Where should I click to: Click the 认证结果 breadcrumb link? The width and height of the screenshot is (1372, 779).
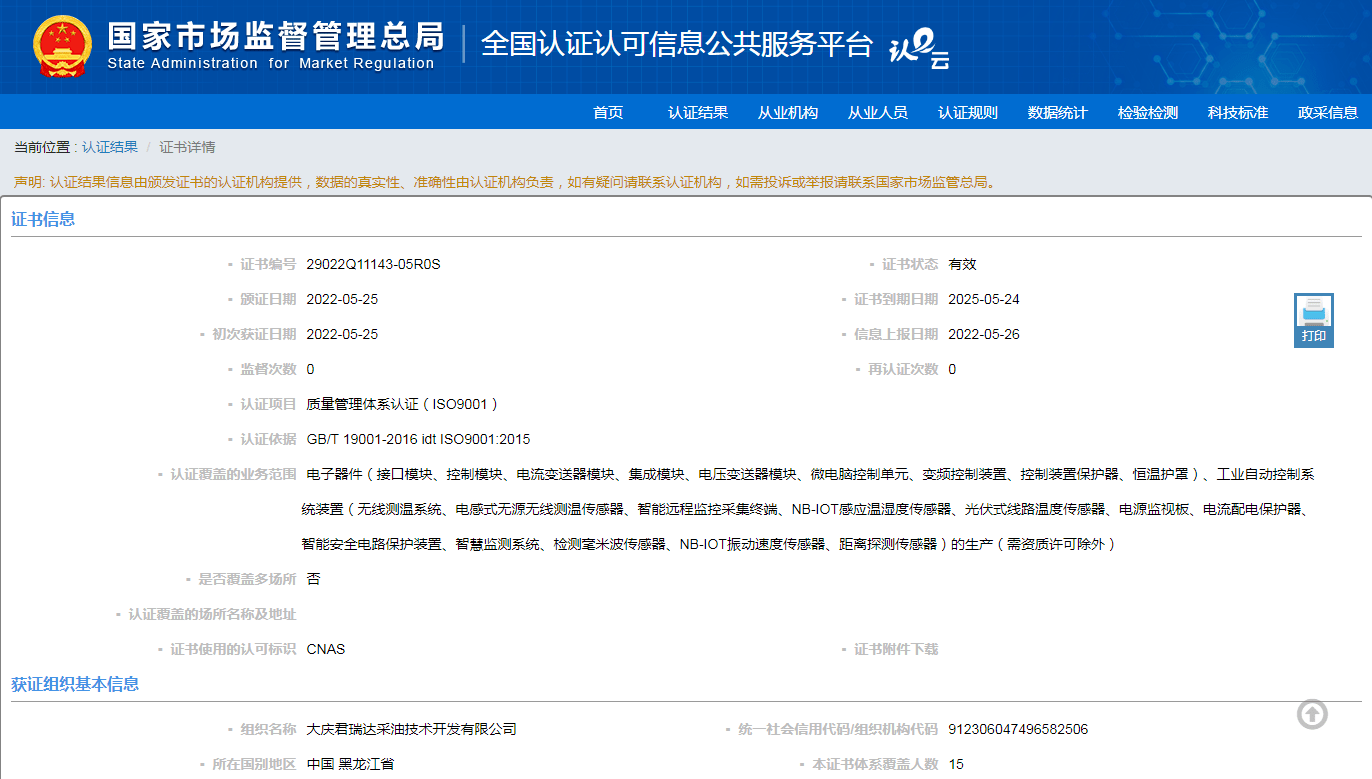tap(110, 147)
